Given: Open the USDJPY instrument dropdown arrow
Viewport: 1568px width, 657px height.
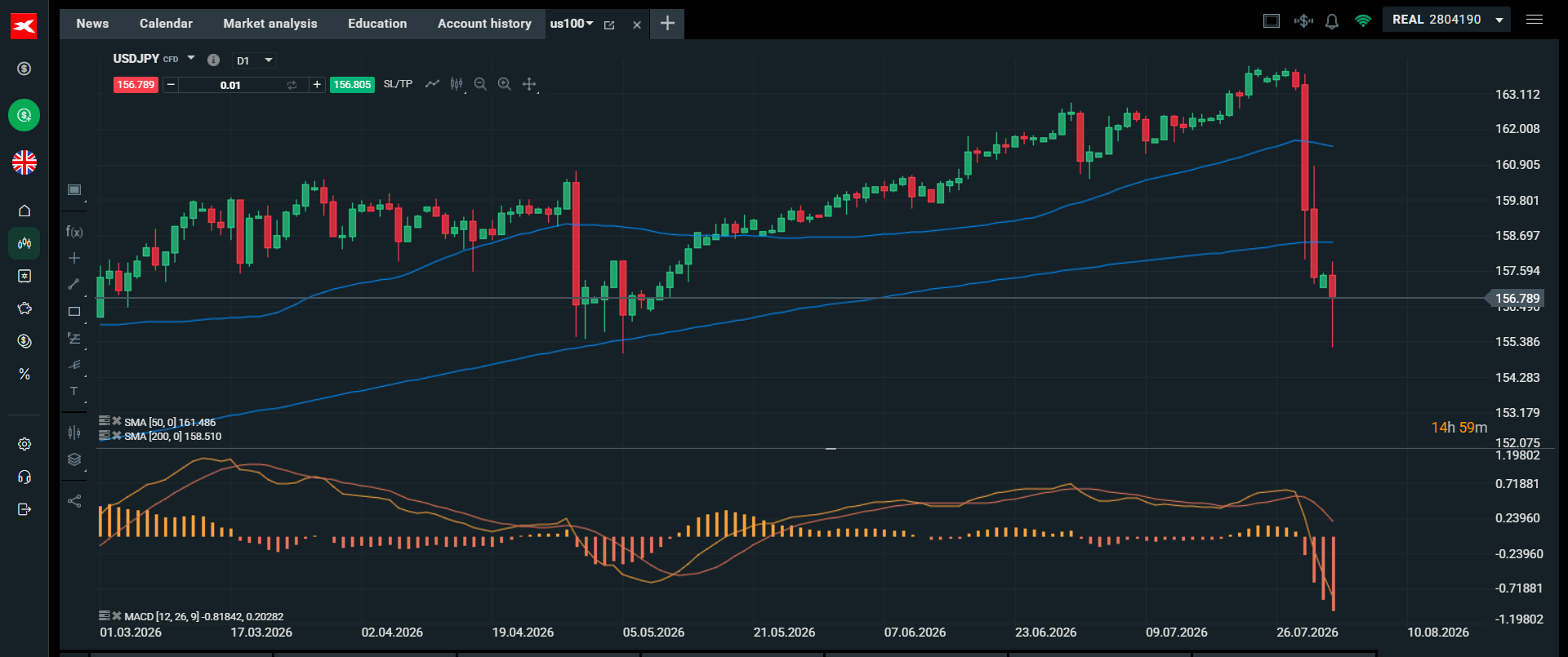Looking at the screenshot, I should (x=191, y=58).
